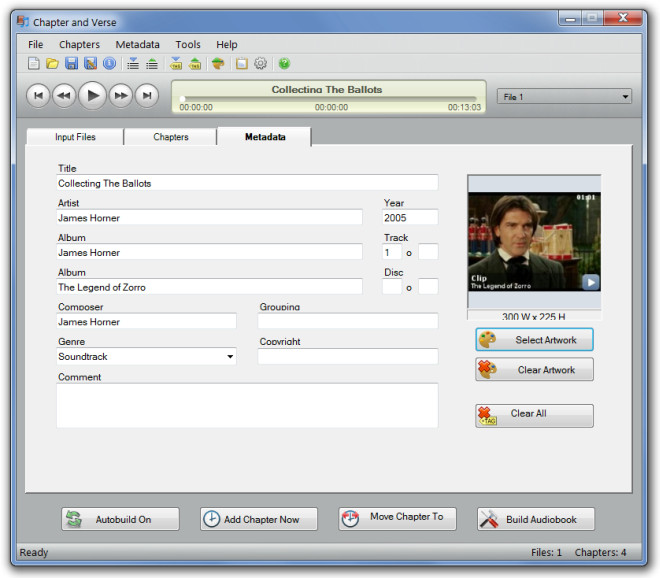
Task: Click the Year field showing 2005
Action: (410, 218)
